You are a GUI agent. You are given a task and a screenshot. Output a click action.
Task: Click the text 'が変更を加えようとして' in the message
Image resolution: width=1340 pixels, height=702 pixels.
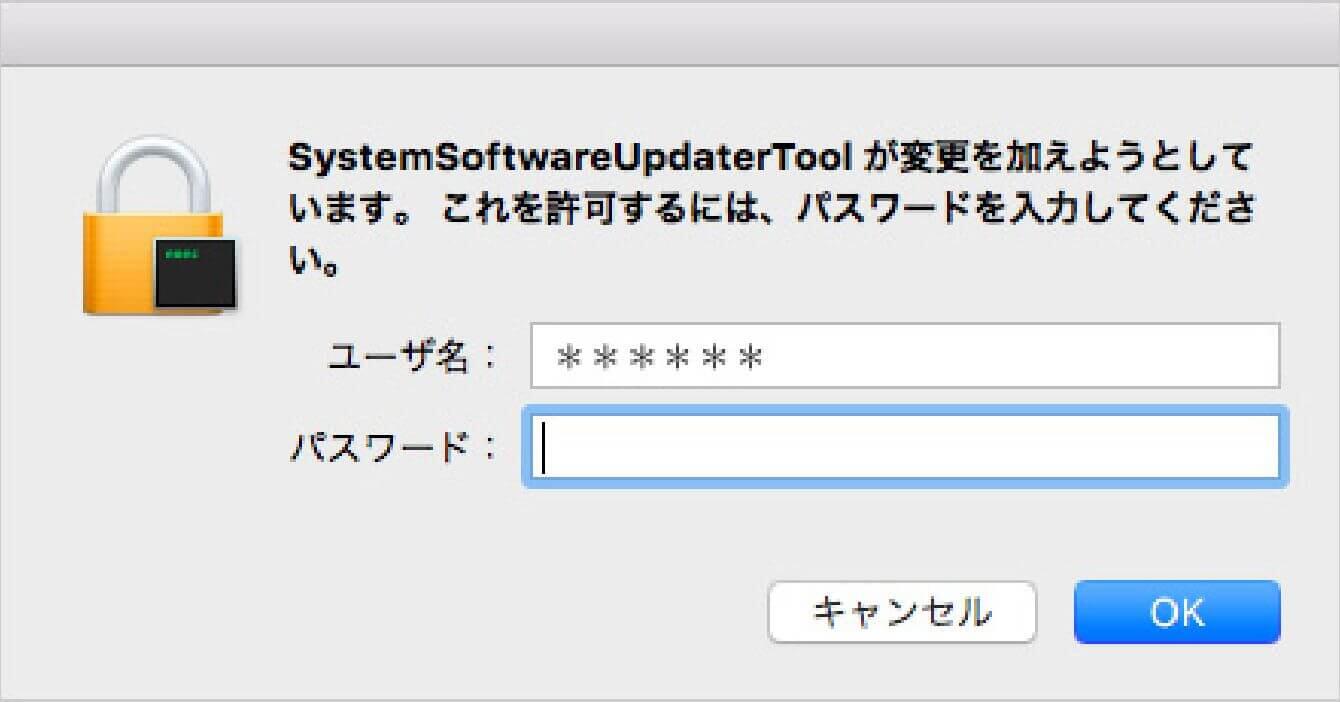[1059, 158]
